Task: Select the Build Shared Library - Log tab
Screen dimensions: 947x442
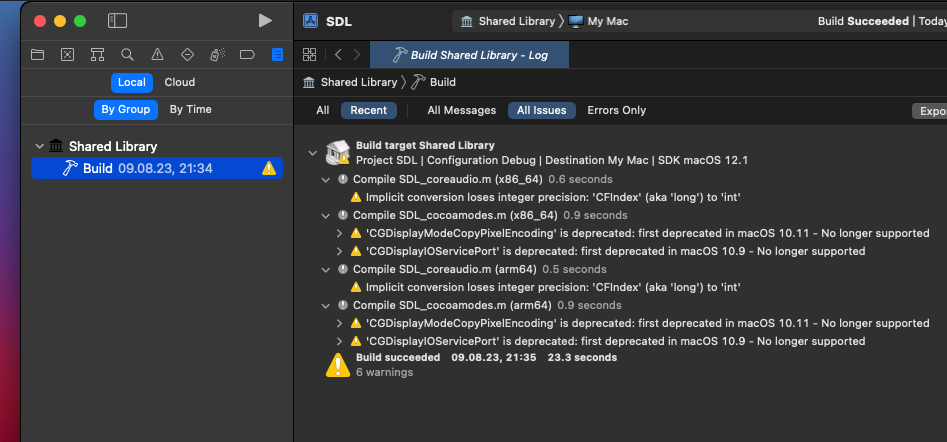Action: [469, 55]
